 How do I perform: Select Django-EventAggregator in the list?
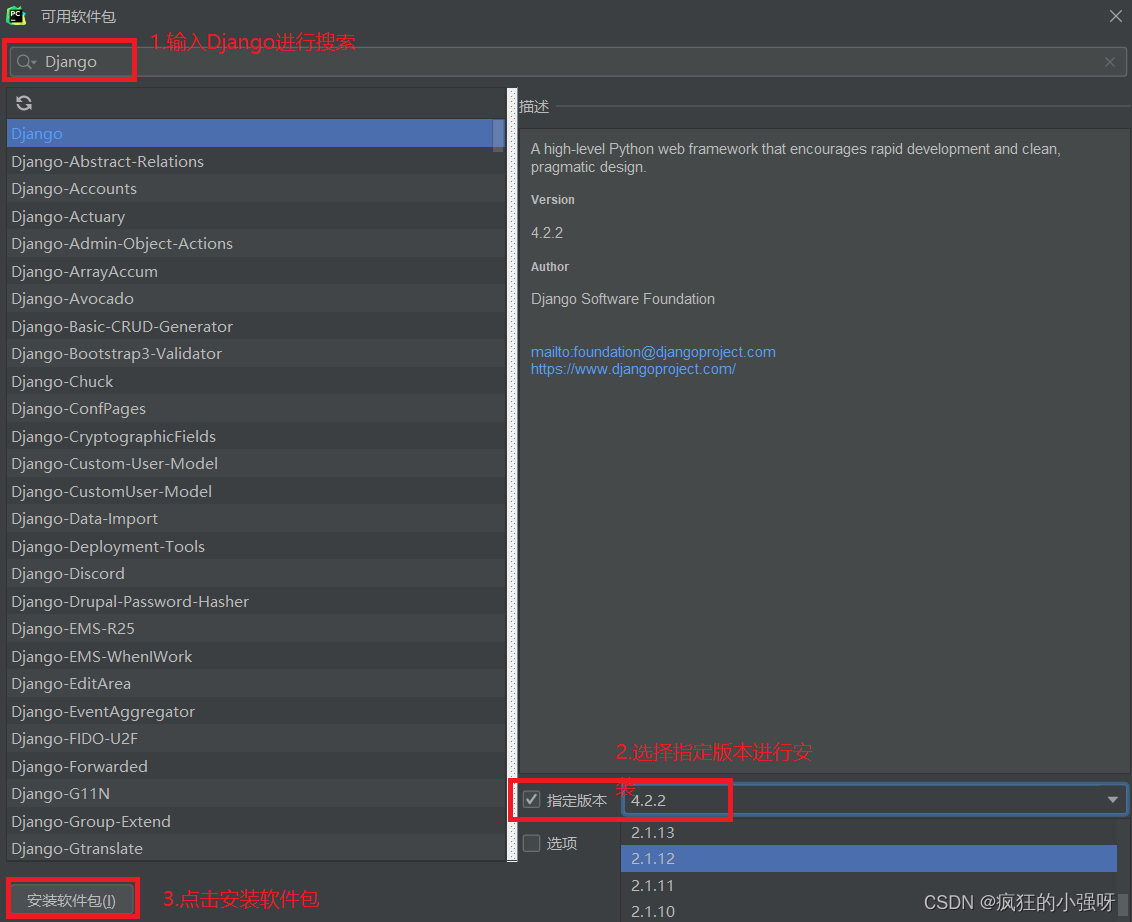coord(256,711)
